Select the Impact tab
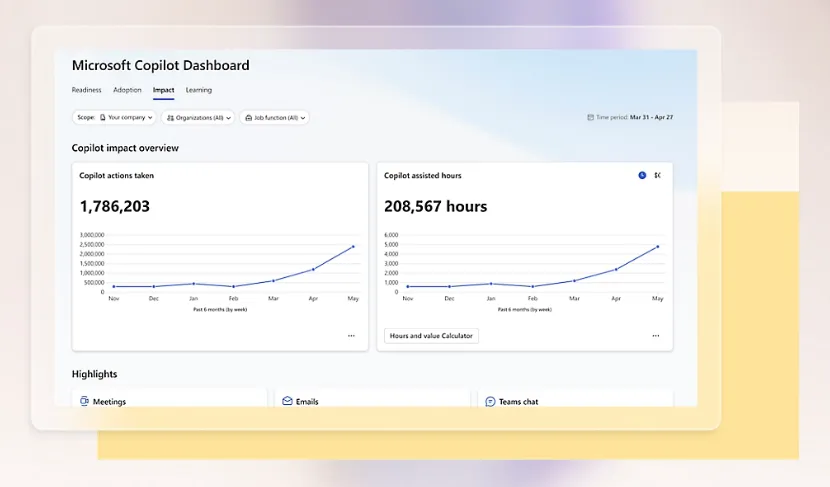This screenshot has height=487, width=830. click(x=164, y=90)
